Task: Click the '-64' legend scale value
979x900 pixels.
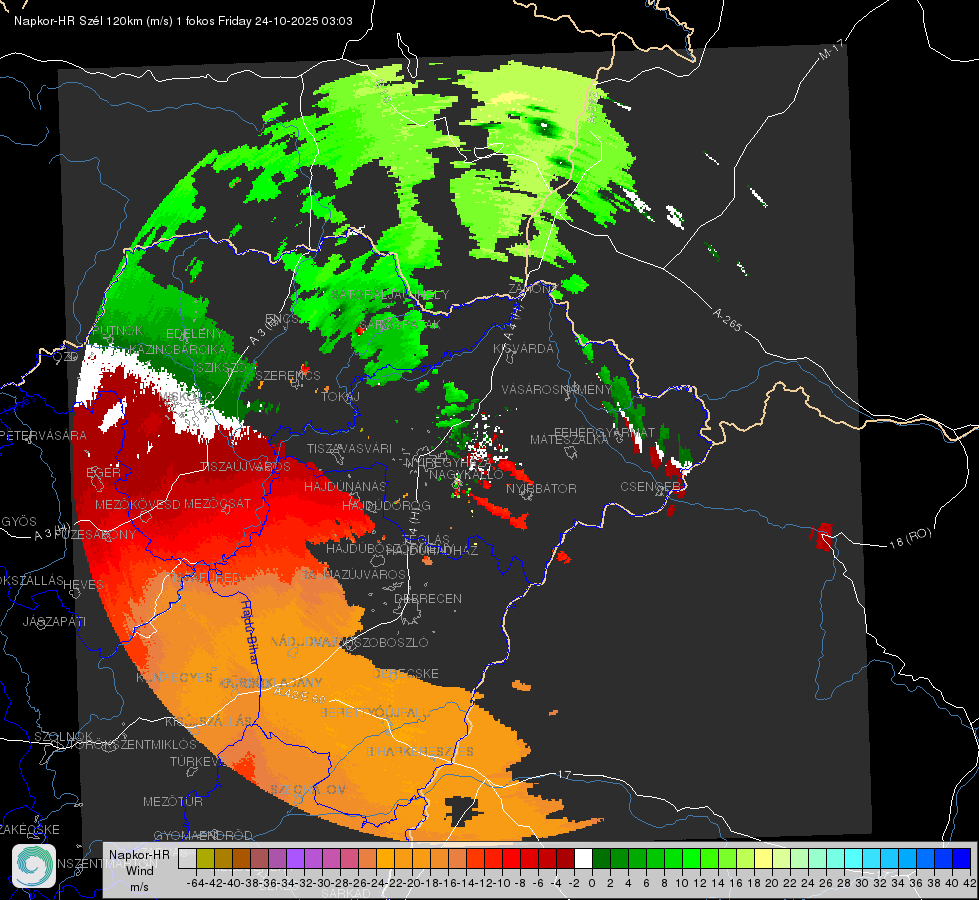Action: point(196,883)
